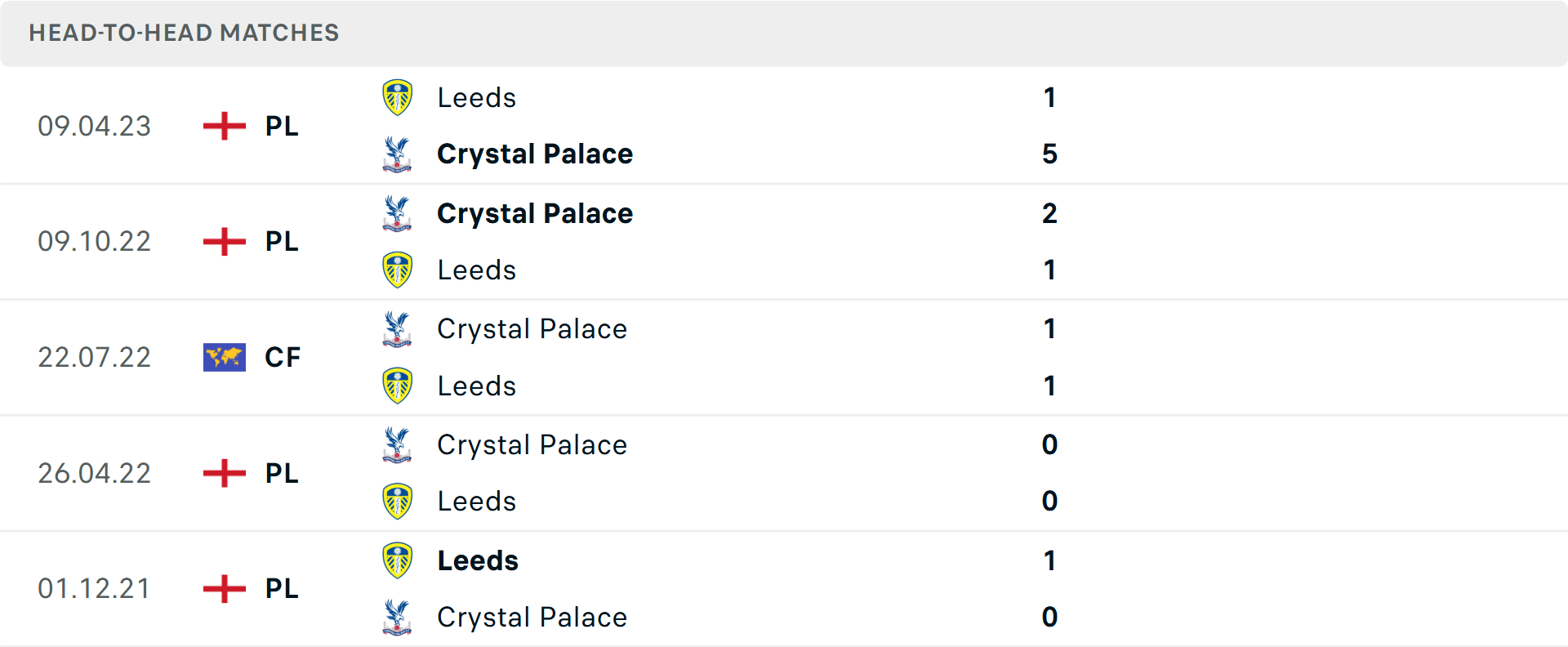Screen dimensions: 1568x647
Task: Click Leeds crest in 01.12.21 match
Action: pyautogui.click(x=398, y=560)
